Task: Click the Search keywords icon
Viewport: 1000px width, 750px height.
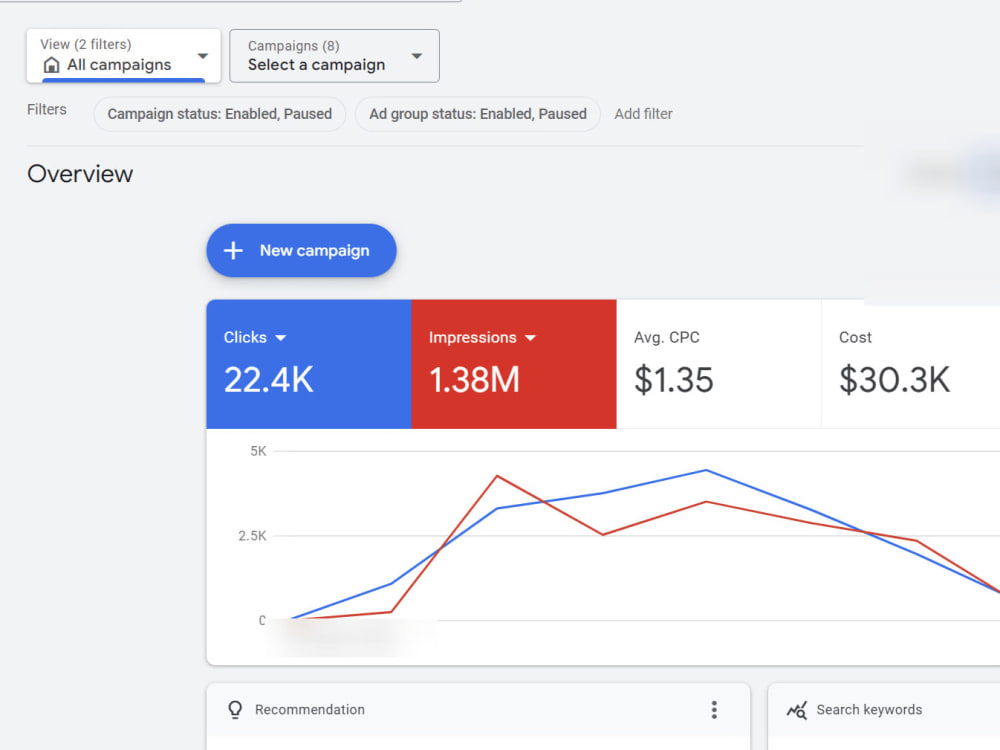Action: point(797,710)
